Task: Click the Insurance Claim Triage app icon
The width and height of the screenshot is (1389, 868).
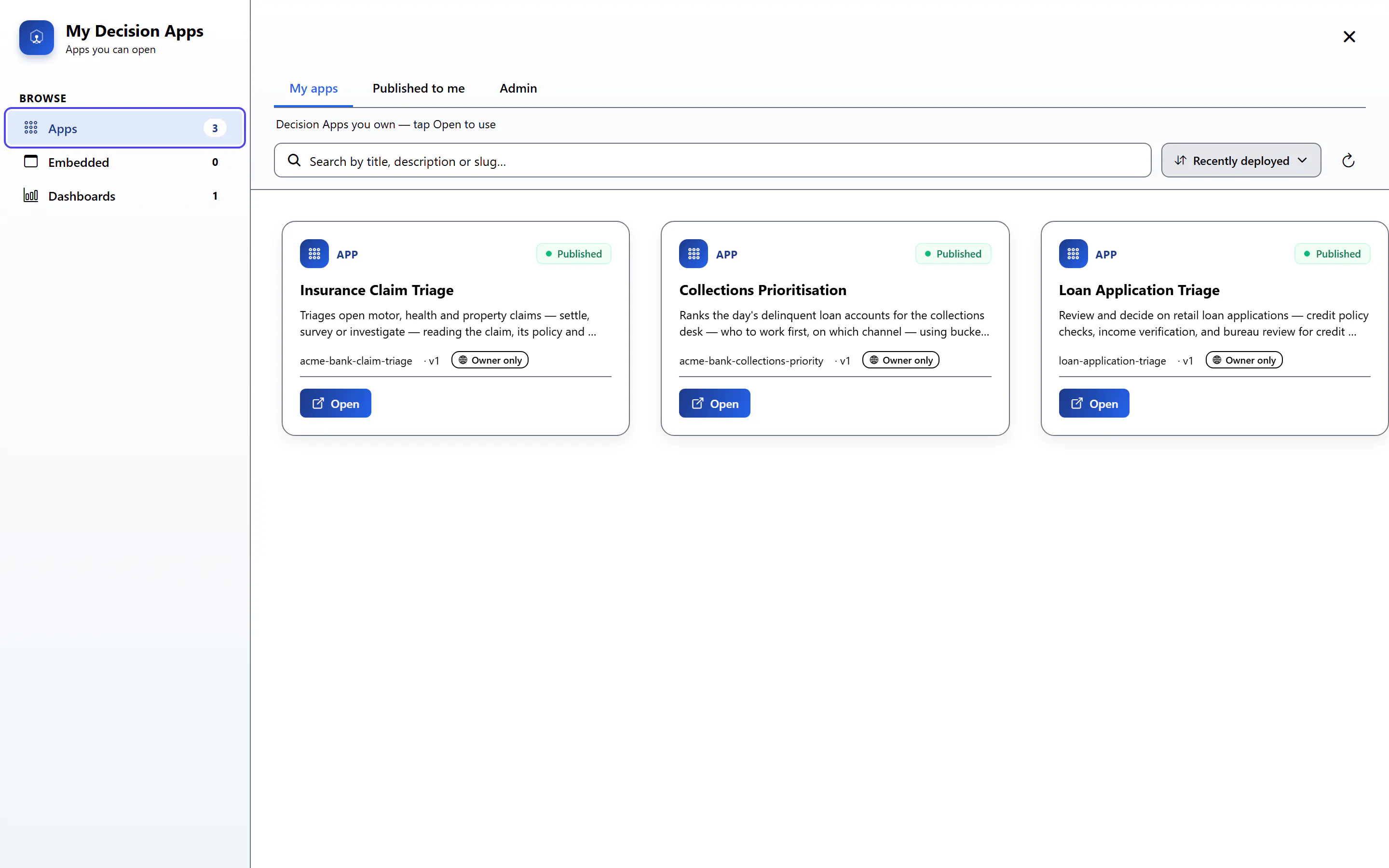Action: (314, 254)
